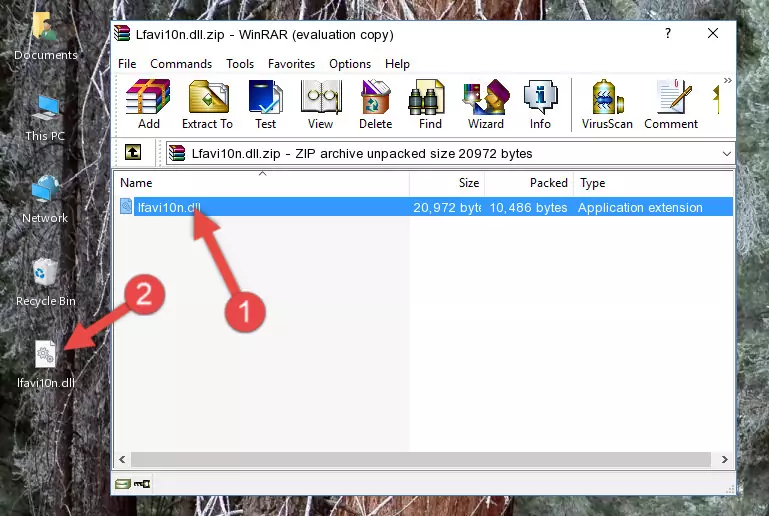Click the Info toolbar icon

(540, 104)
